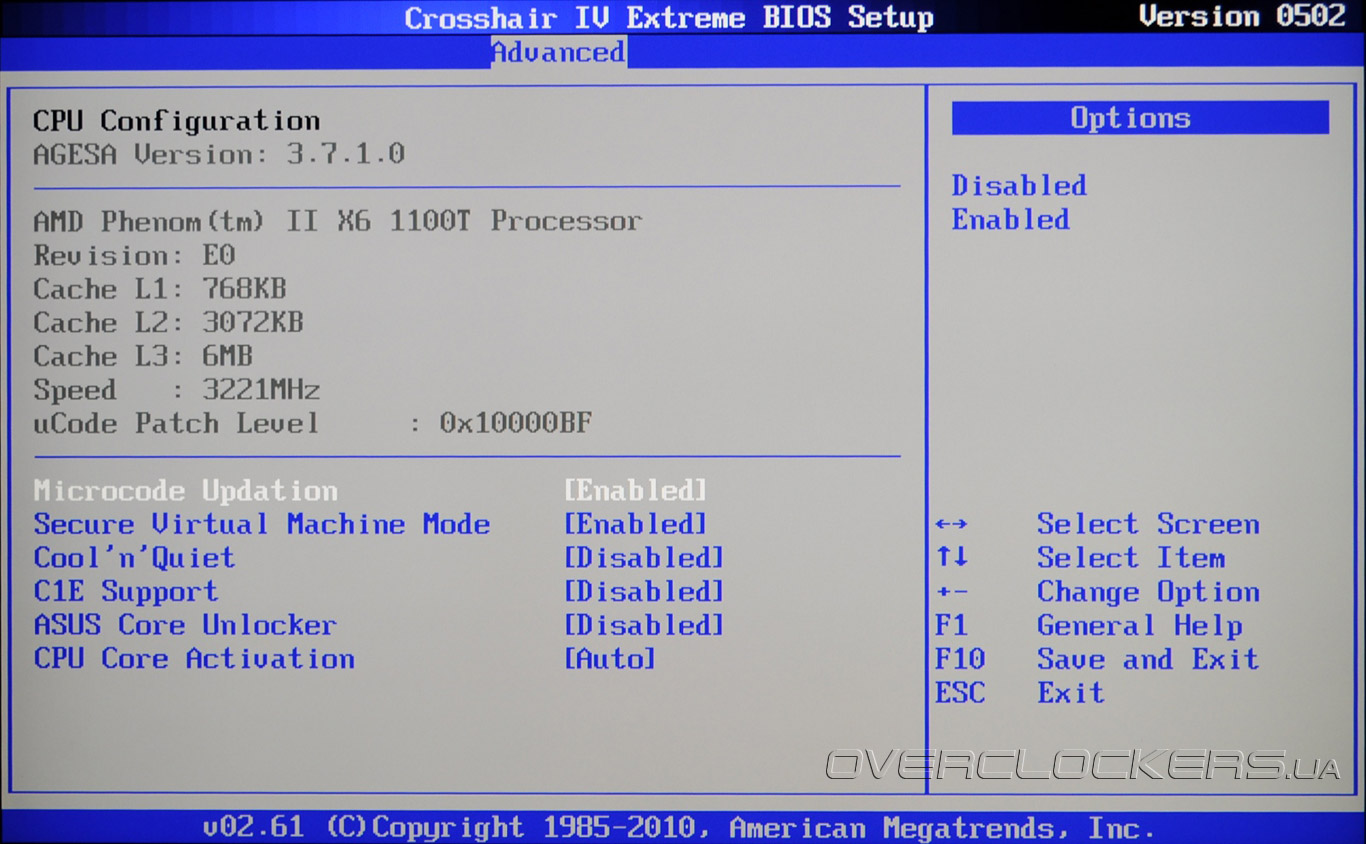Click the up-down arrows key symbol
1366x844 pixels.
(951, 558)
